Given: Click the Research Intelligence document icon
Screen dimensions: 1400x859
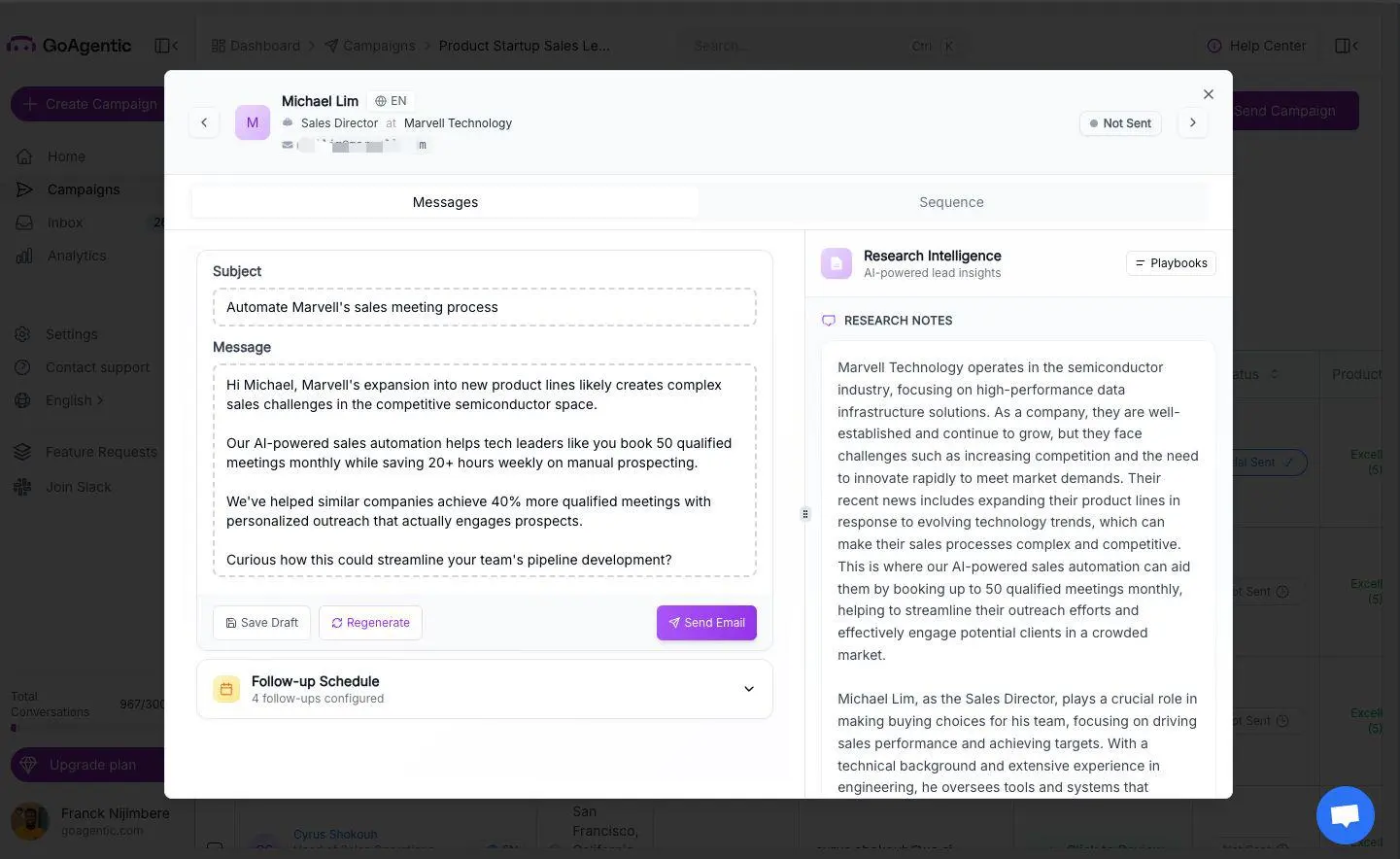Looking at the screenshot, I should (837, 263).
